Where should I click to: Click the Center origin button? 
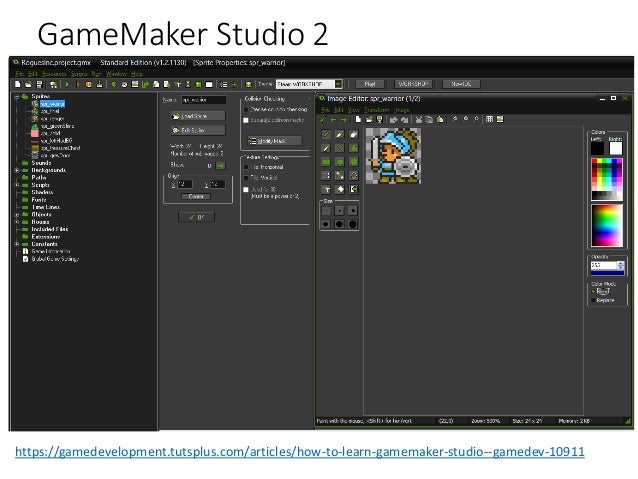tap(196, 197)
